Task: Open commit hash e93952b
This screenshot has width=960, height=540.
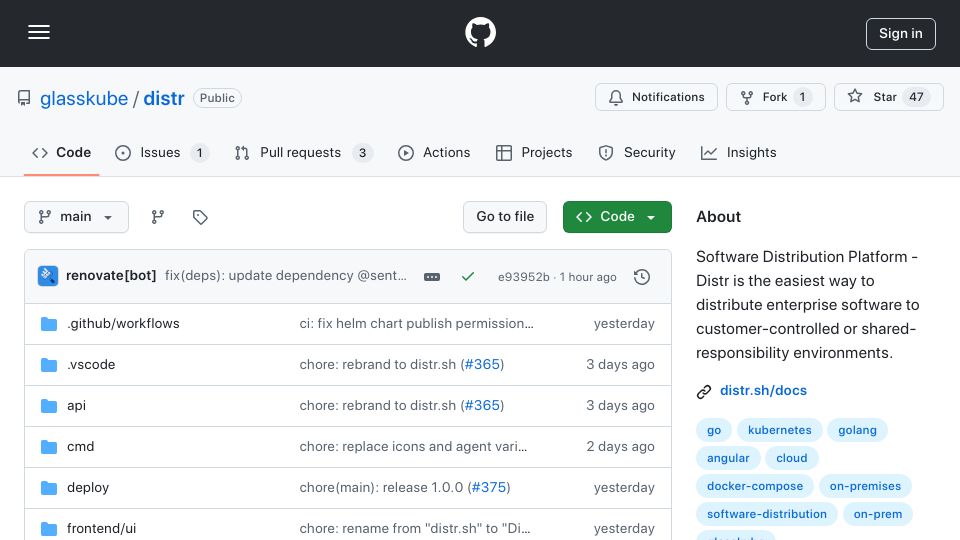Action: (x=523, y=277)
